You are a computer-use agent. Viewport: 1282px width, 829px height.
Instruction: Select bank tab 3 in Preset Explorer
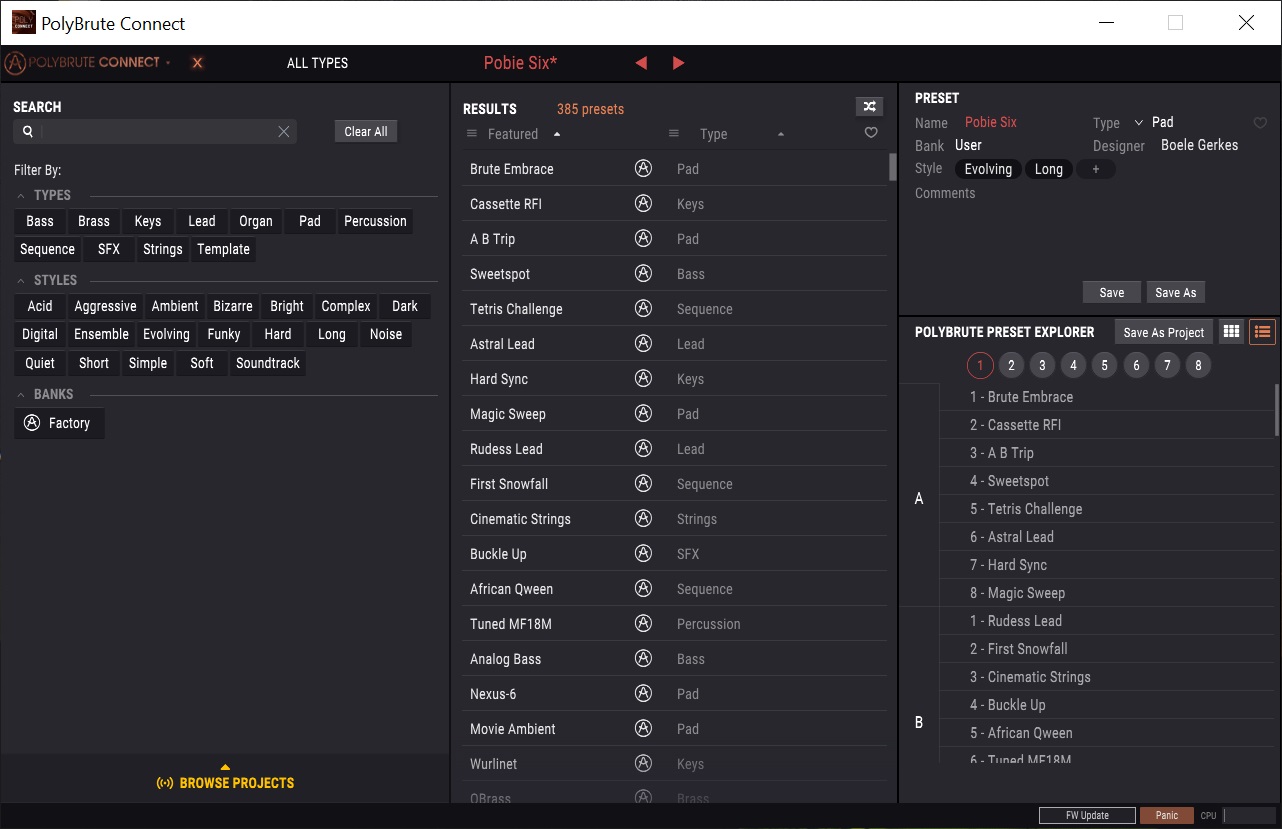(x=1042, y=365)
